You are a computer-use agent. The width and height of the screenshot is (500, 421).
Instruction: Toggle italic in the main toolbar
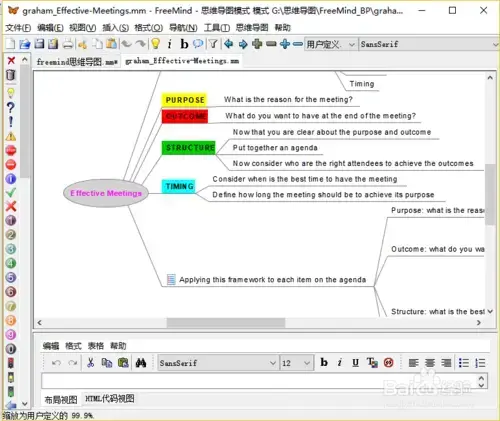coord(170,44)
